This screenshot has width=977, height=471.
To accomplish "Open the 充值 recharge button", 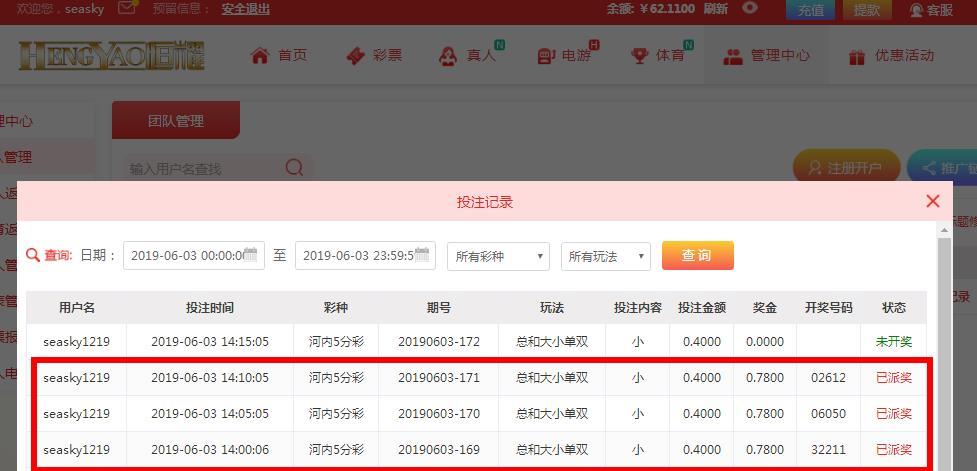I will pos(811,10).
